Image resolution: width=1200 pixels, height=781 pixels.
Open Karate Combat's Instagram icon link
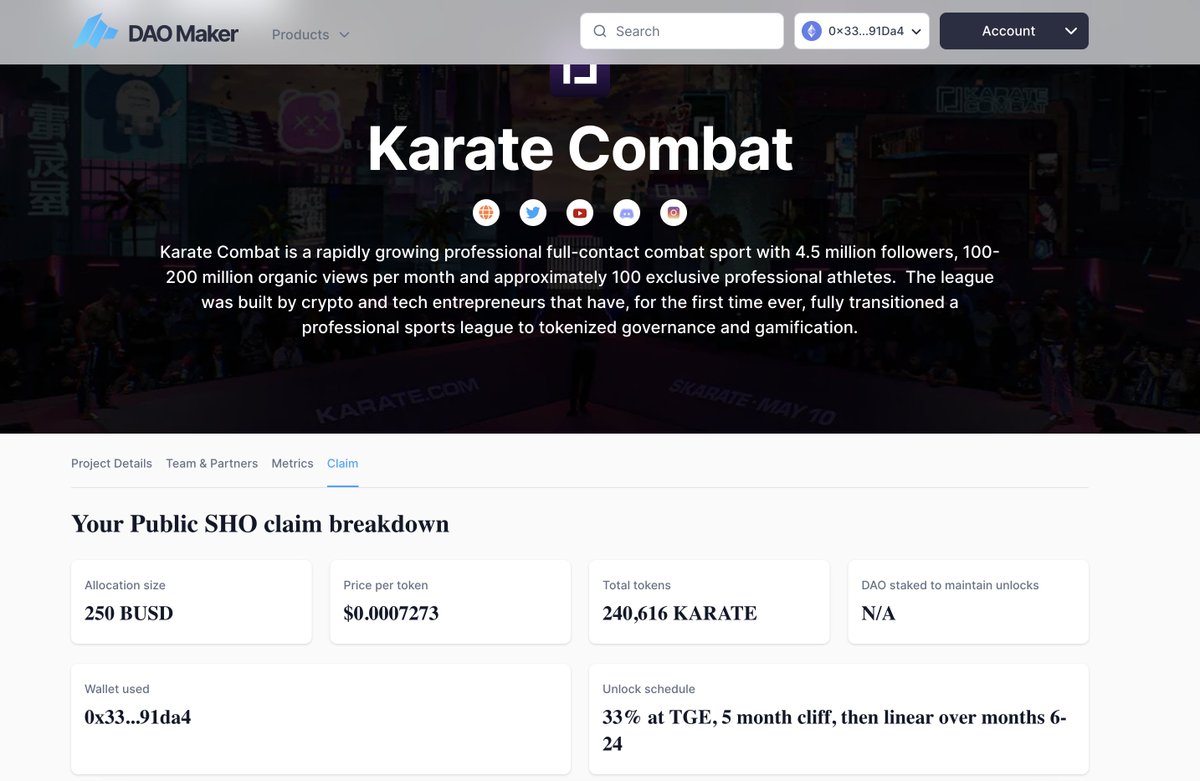[x=674, y=212]
